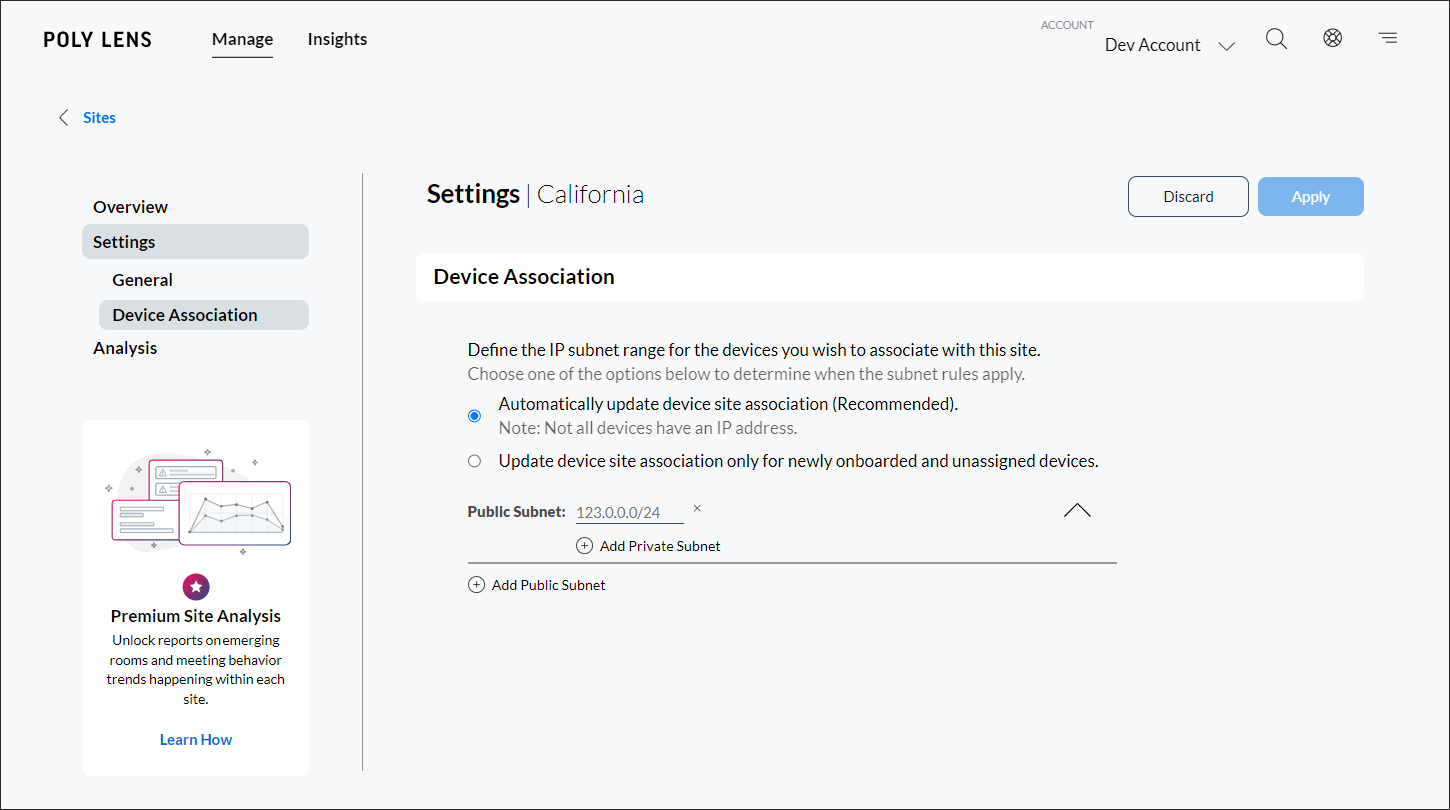This screenshot has height=810, width=1450.
Task: Click the plus icon for Add Public Subnet
Action: pos(476,585)
